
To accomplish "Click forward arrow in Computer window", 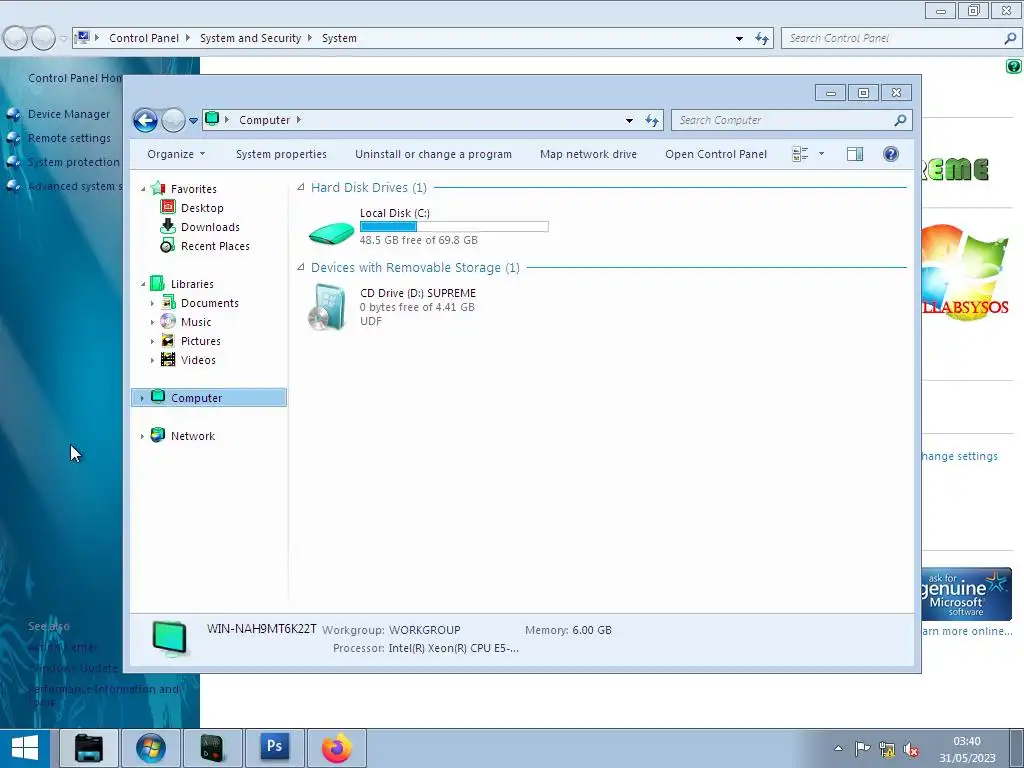I will 173,120.
